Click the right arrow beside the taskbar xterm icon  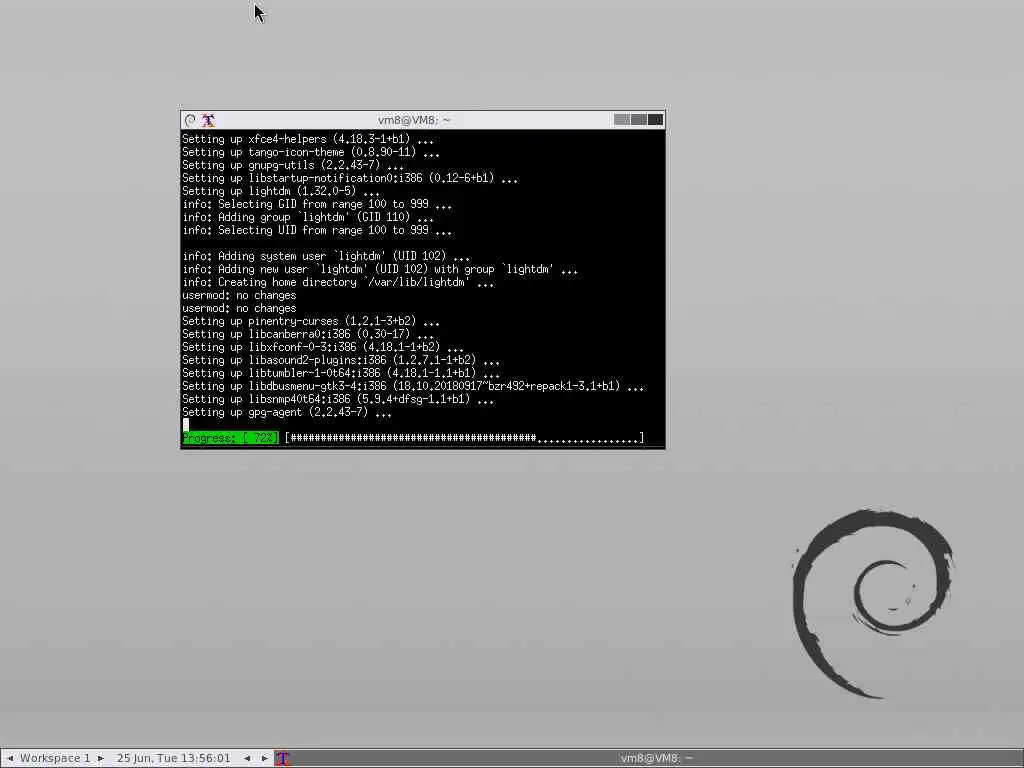click(264, 758)
